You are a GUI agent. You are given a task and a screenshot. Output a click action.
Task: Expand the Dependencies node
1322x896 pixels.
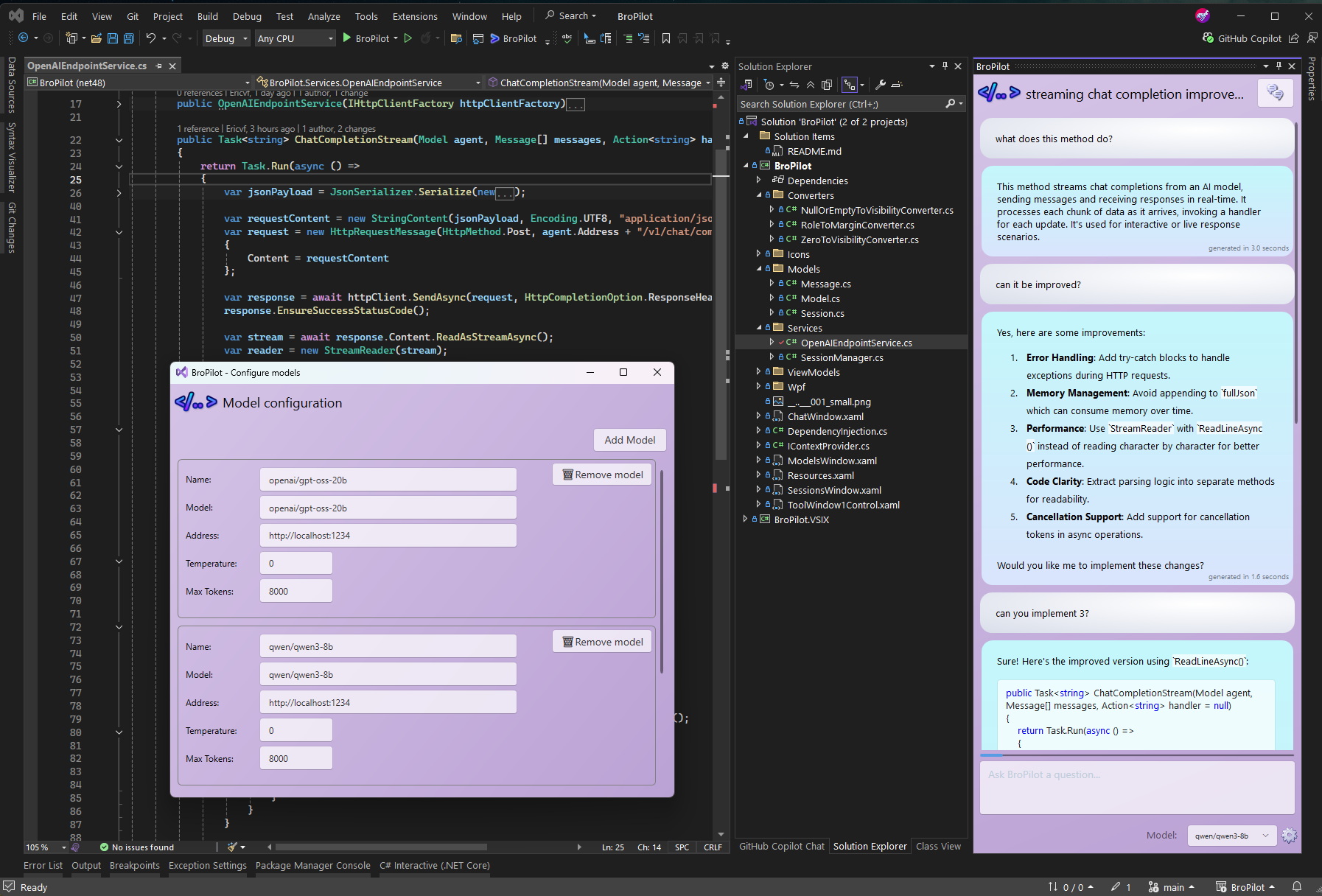tap(758, 181)
